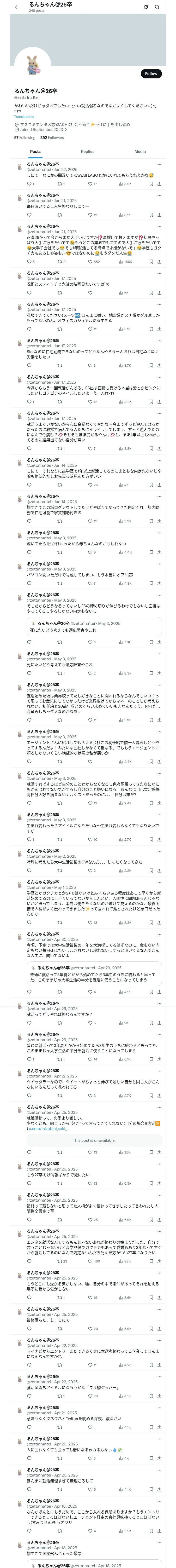Click the Translate bio link
The width and height of the screenshot is (176, 1568).
point(24,116)
